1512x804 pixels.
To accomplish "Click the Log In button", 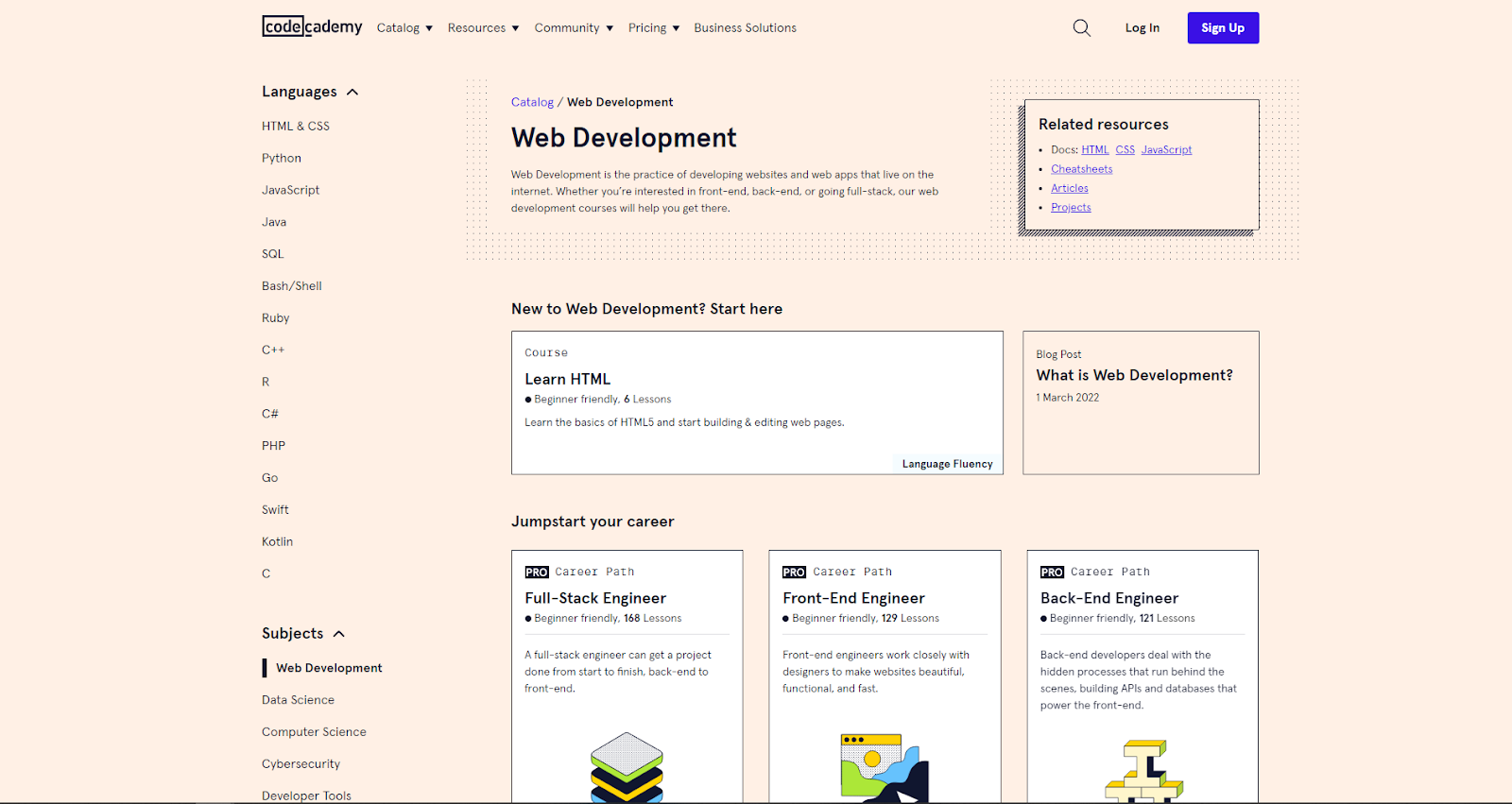I will 1142,28.
